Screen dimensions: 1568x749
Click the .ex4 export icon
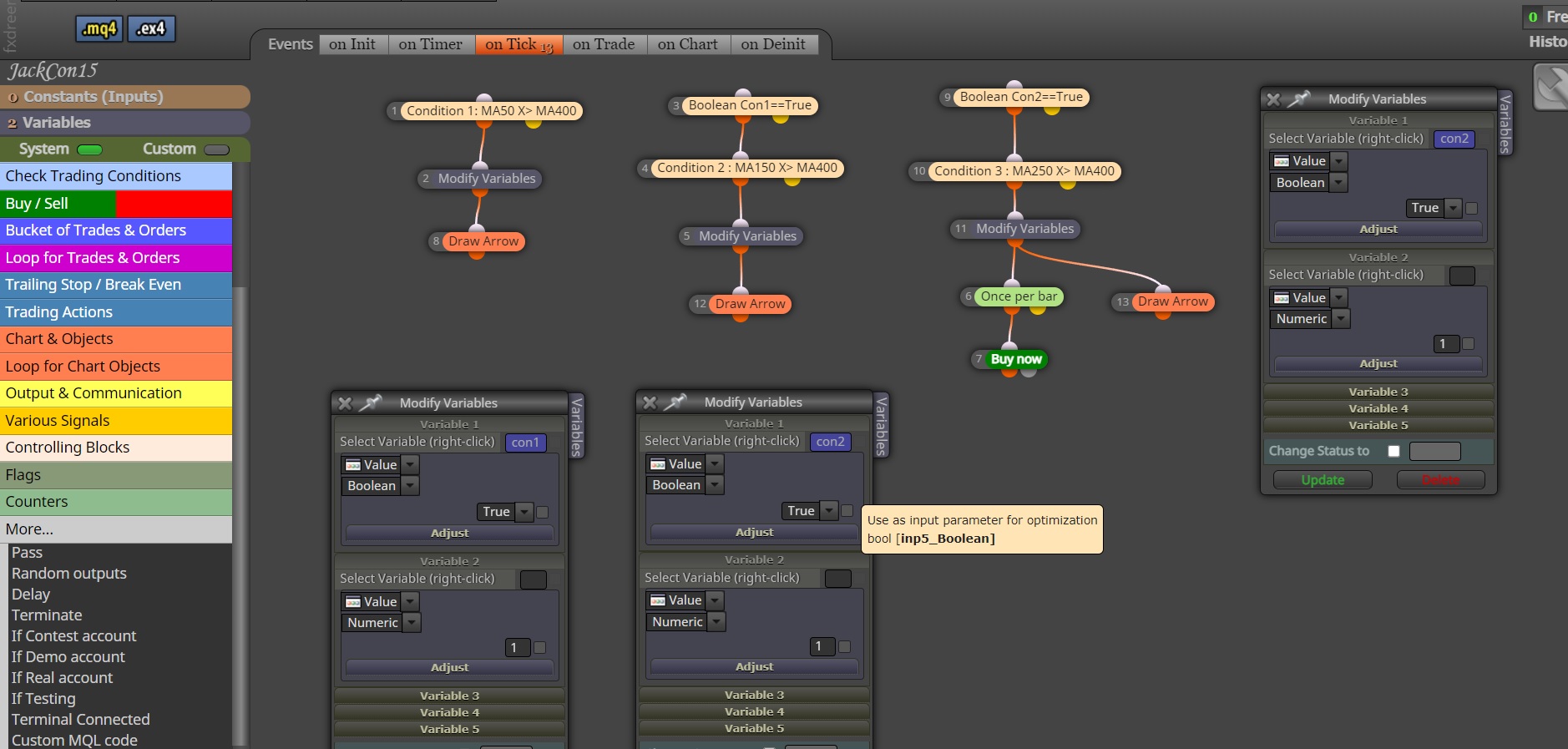click(151, 29)
